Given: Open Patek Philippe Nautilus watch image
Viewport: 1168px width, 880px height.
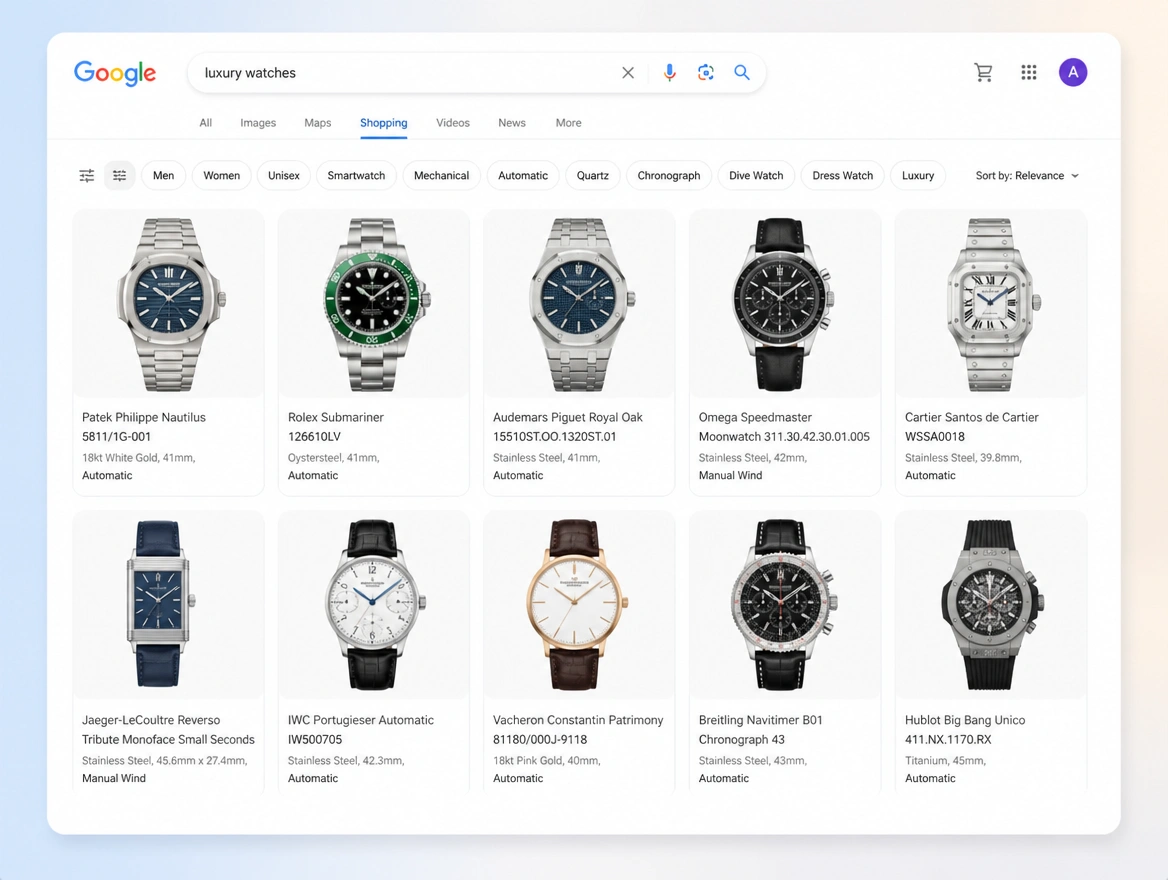Looking at the screenshot, I should pyautogui.click(x=168, y=304).
